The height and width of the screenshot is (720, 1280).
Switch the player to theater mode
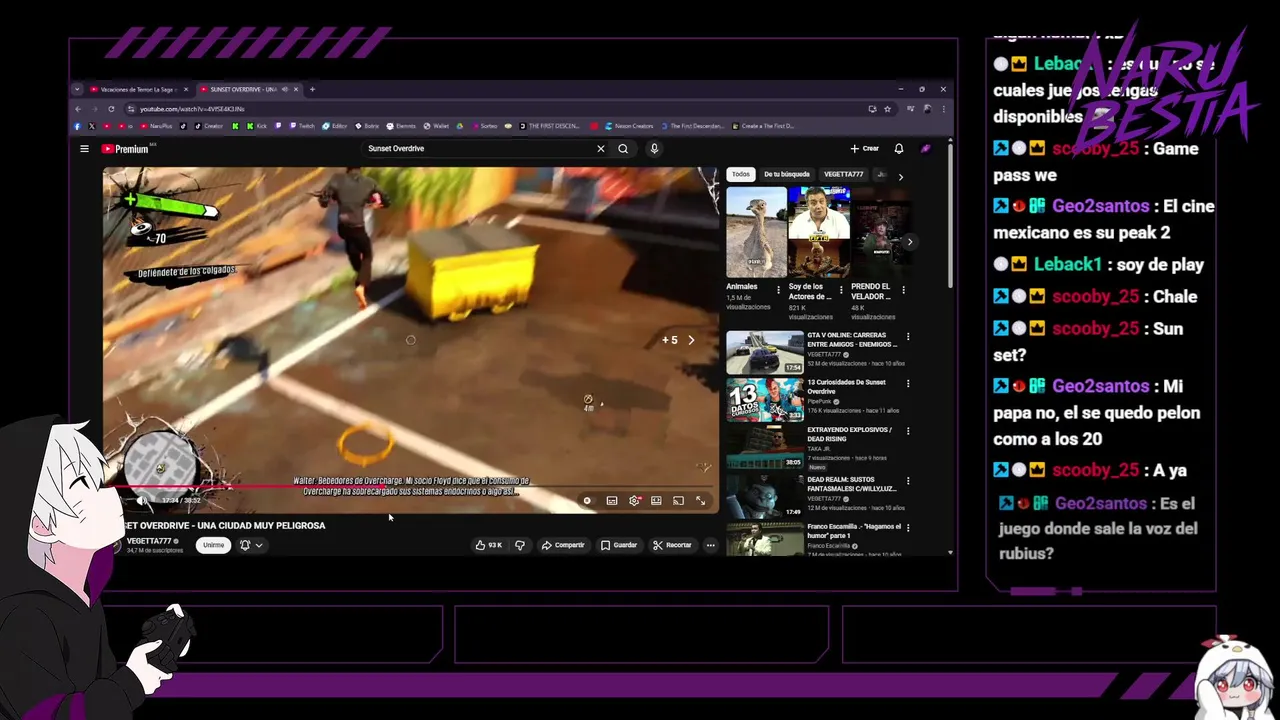(656, 501)
